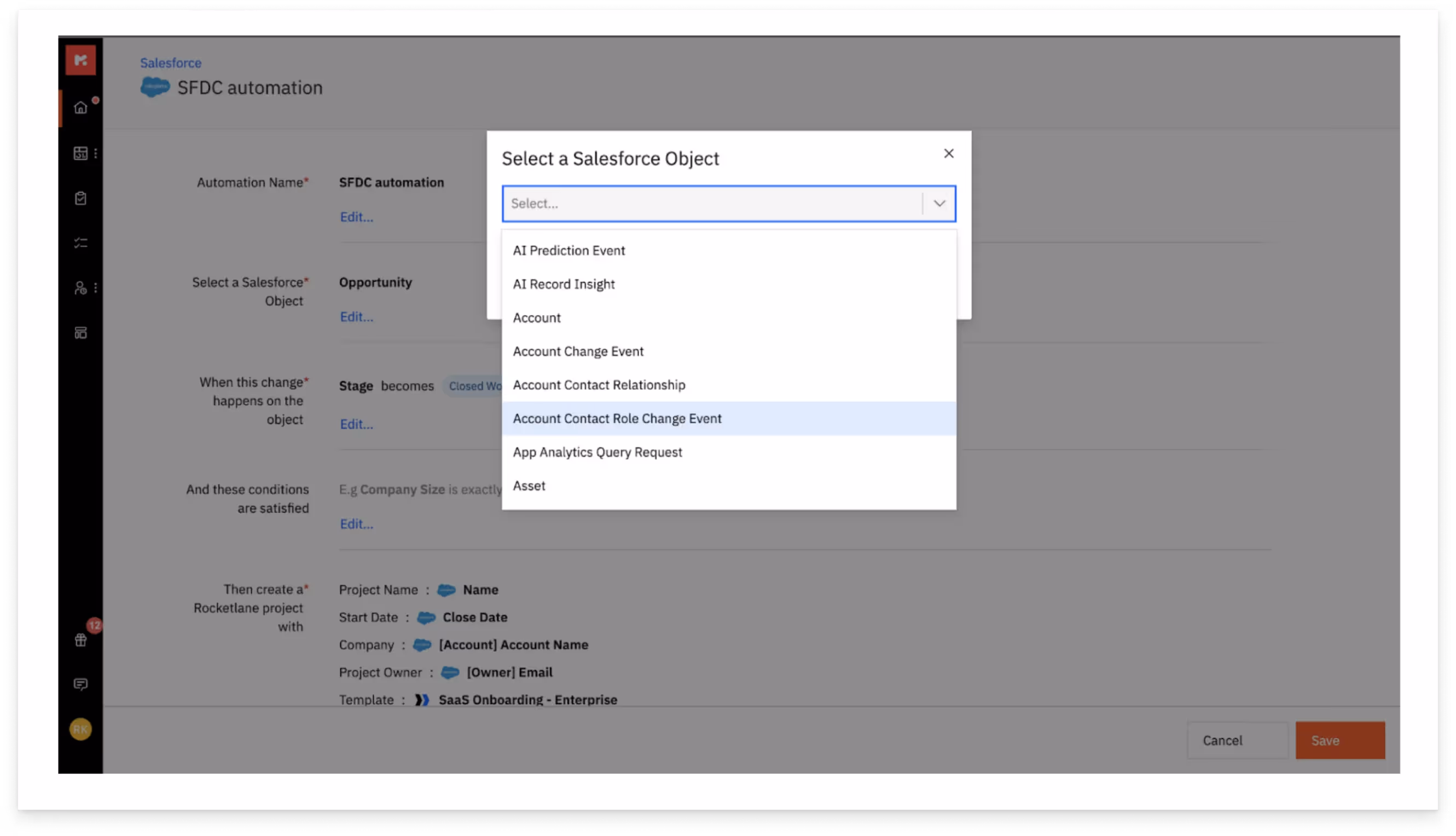Select the Asset option
Viewport: 1456px width, 836px height.
pyautogui.click(x=729, y=486)
